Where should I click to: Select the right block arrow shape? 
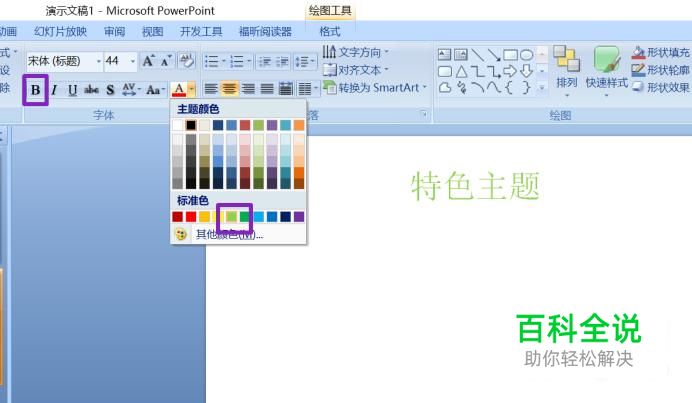point(510,71)
